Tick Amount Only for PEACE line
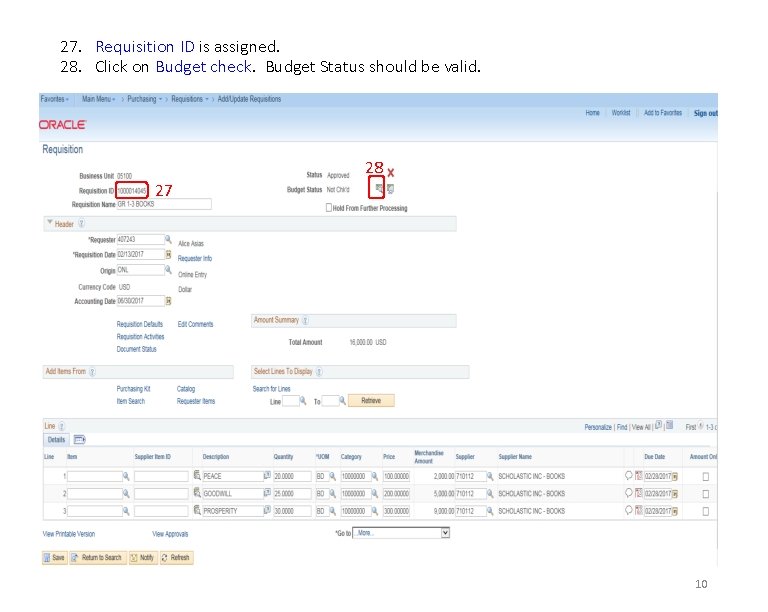Image resolution: width=768 pixels, height=612 pixels. tap(706, 476)
